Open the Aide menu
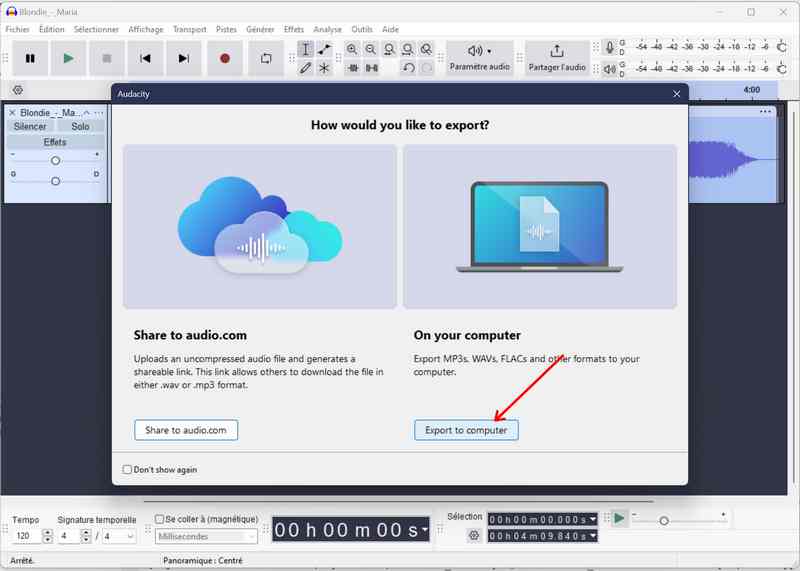 coord(390,30)
